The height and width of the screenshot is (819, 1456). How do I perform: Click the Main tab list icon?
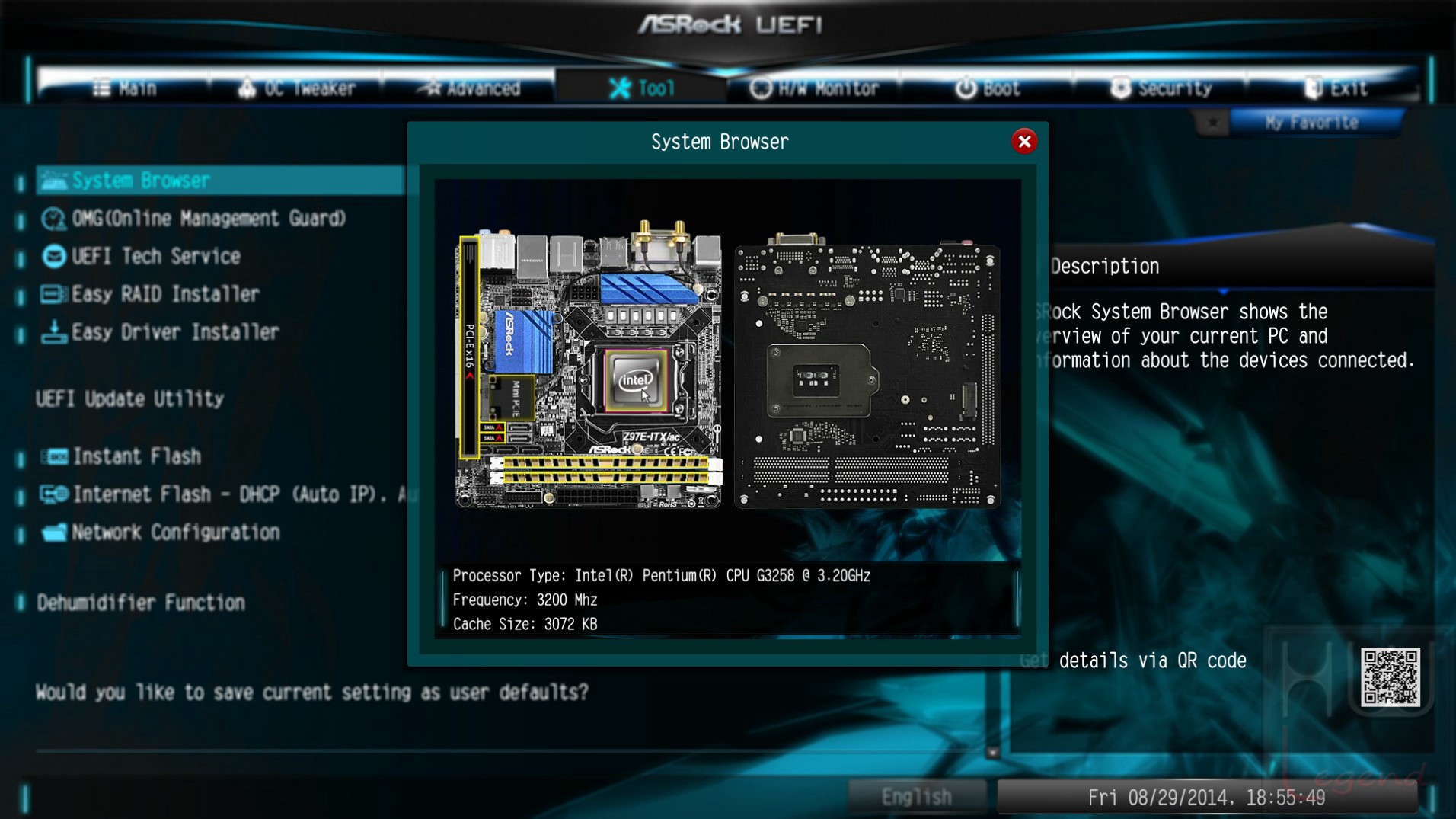101,88
